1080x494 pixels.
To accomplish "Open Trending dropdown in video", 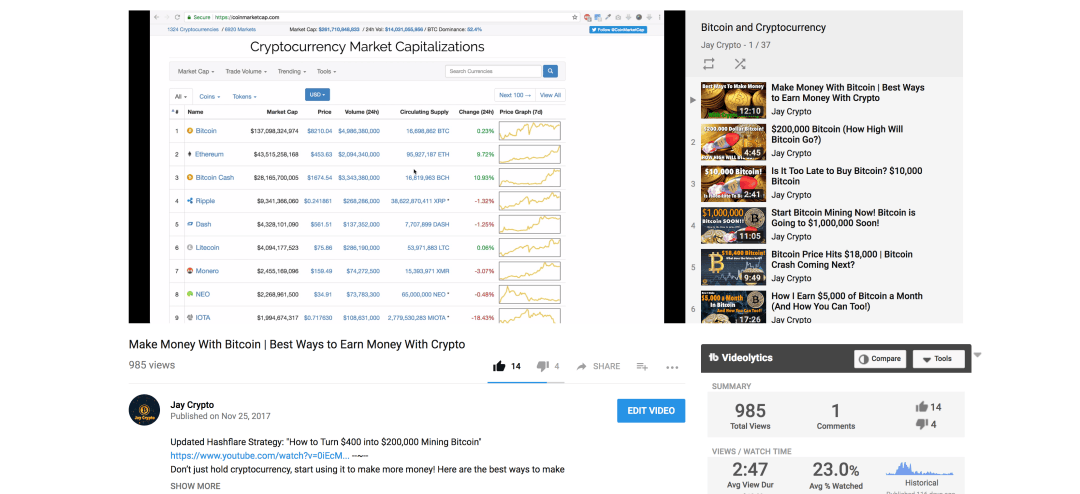I will (292, 71).
